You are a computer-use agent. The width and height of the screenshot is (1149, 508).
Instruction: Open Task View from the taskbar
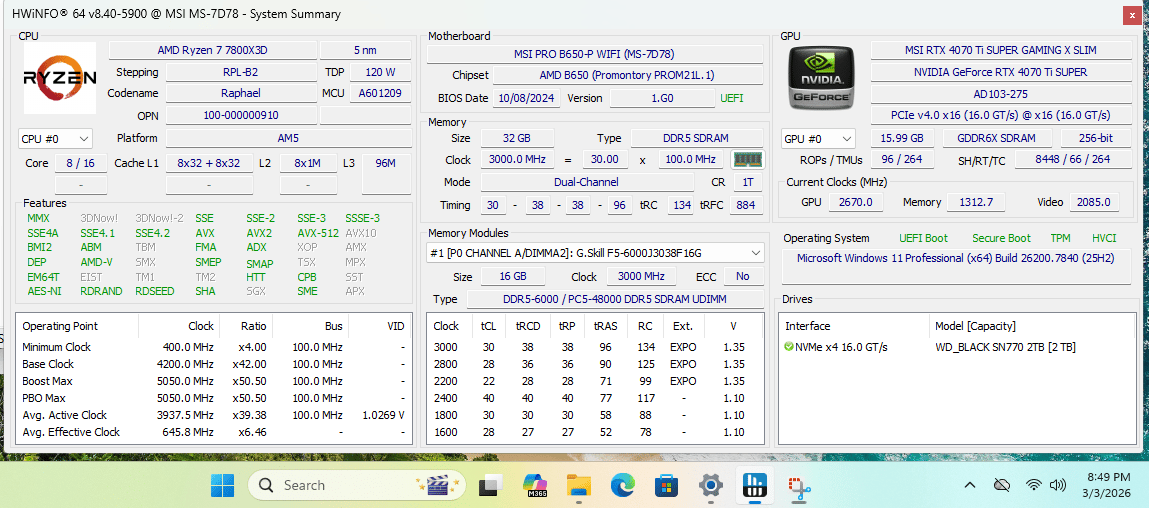[x=490, y=485]
